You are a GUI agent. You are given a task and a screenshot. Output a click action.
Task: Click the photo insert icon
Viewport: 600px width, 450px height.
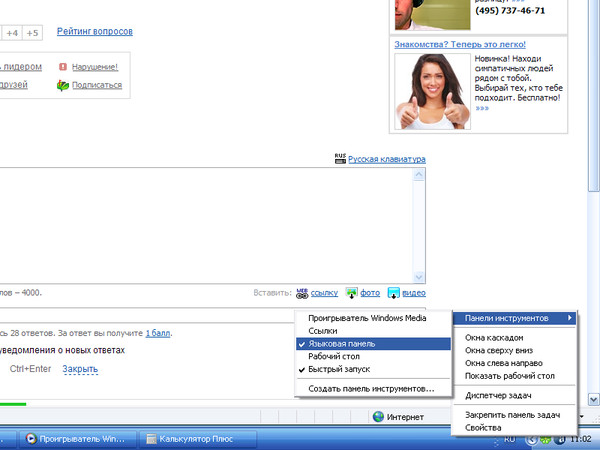[351, 293]
